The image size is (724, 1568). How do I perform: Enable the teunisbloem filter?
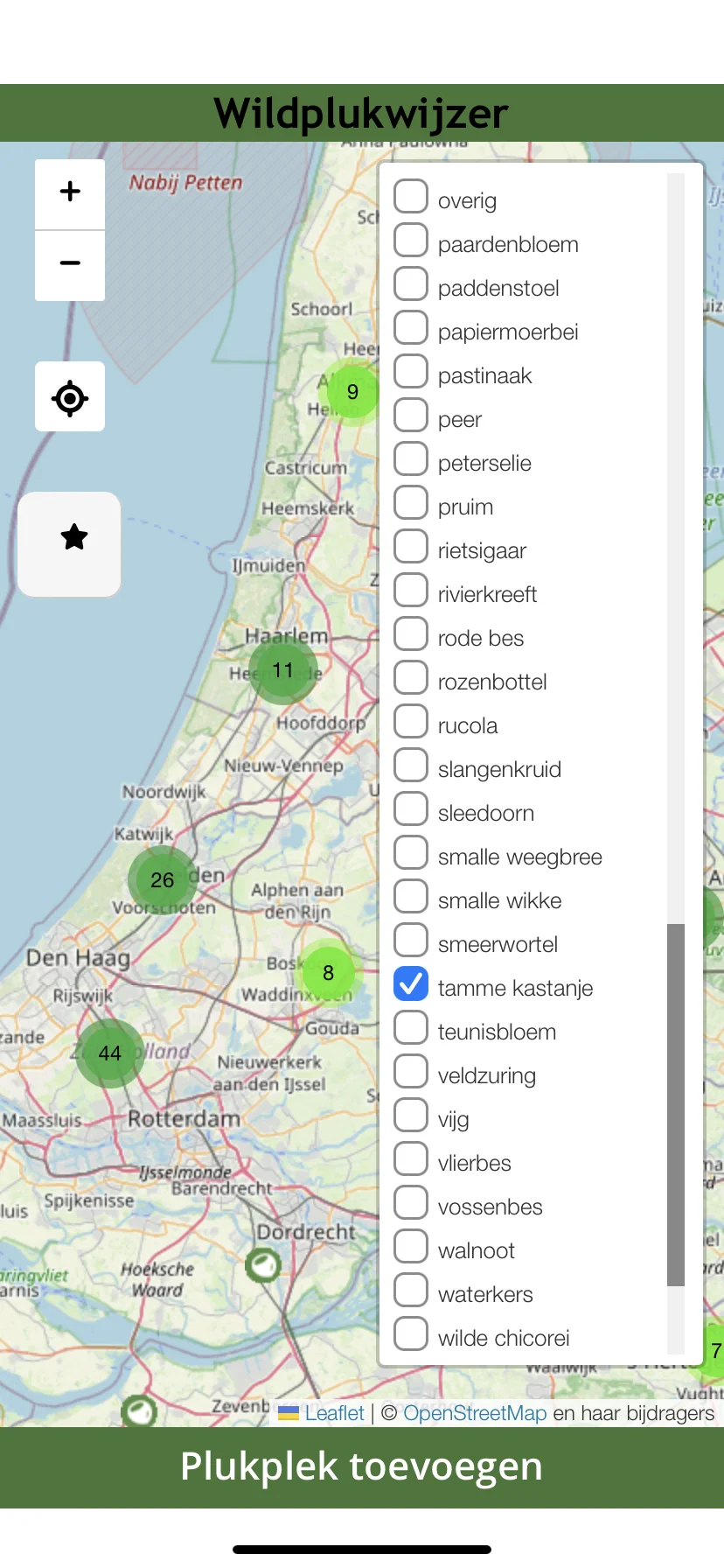pos(411,1028)
